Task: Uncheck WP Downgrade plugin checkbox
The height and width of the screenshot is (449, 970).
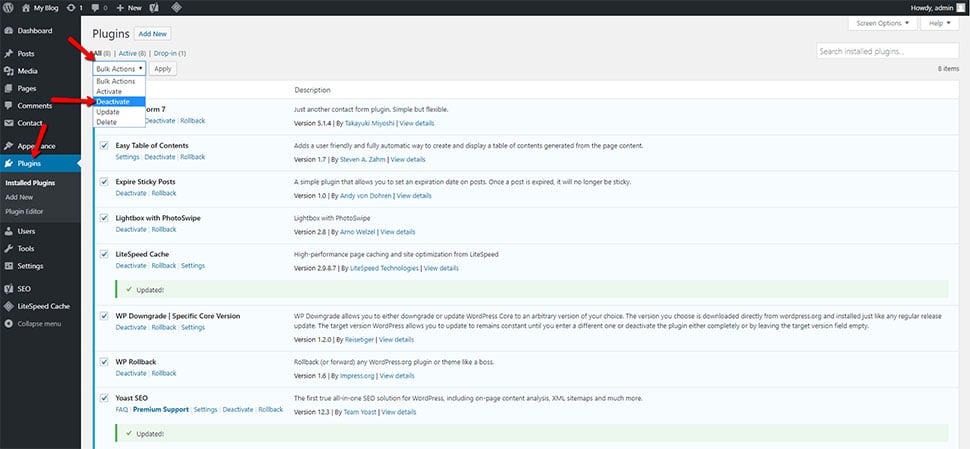Action: tap(104, 316)
